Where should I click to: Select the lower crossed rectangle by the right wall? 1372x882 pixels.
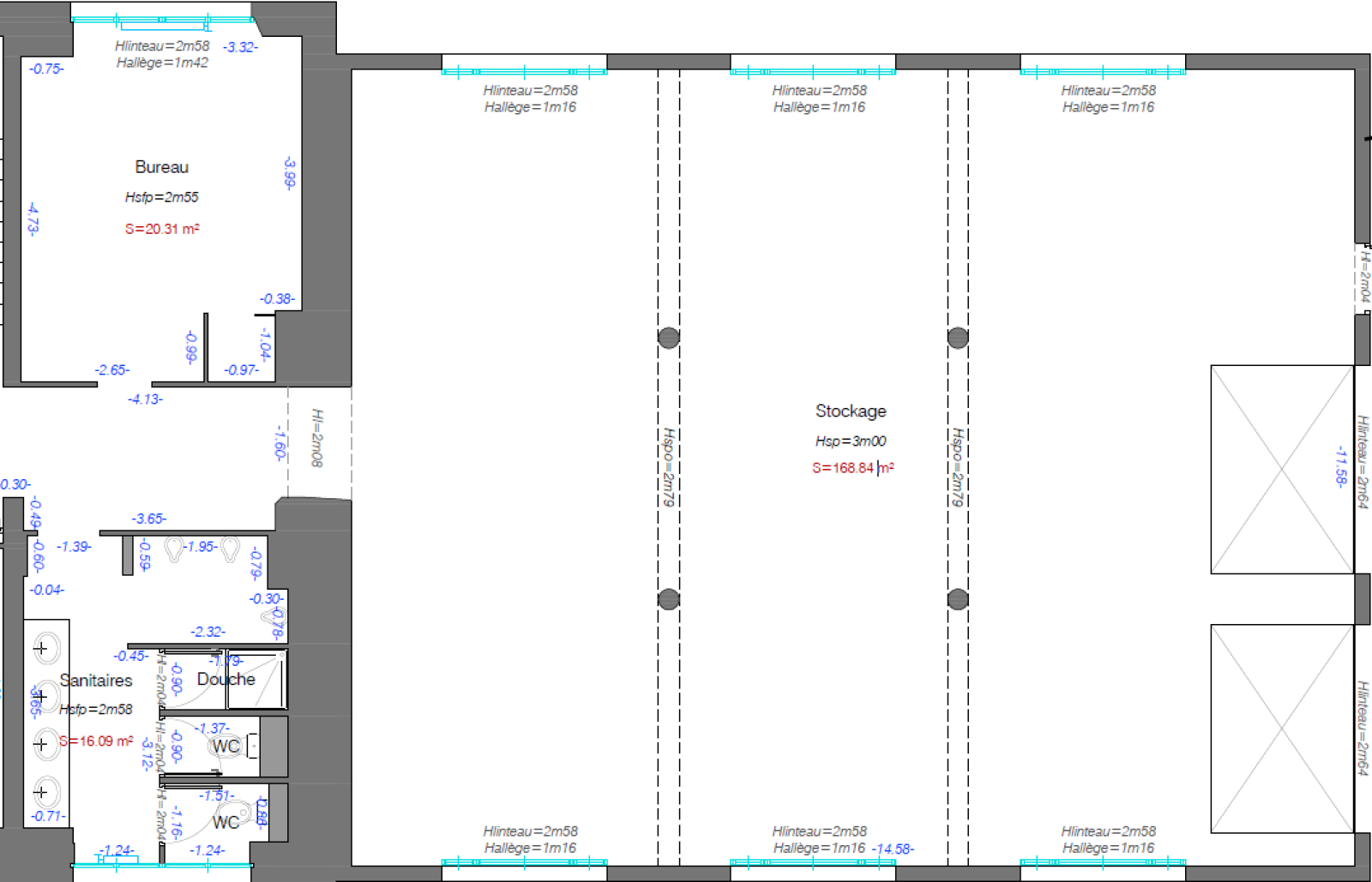click(1282, 729)
